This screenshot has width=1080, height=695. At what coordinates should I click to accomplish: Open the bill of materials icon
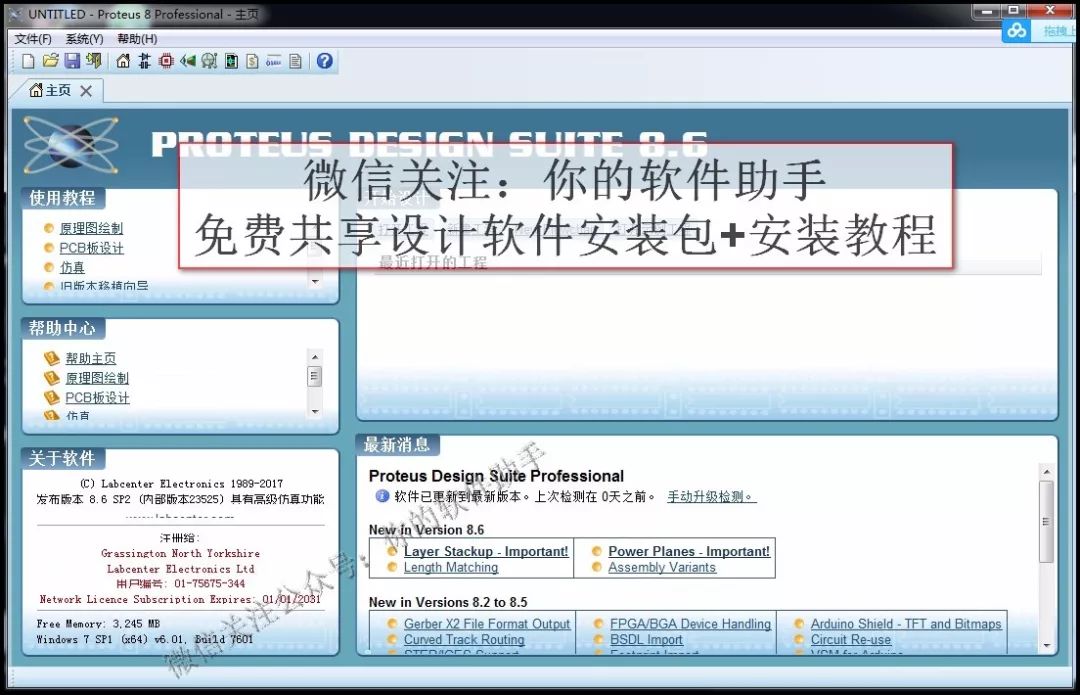pyautogui.click(x=253, y=61)
